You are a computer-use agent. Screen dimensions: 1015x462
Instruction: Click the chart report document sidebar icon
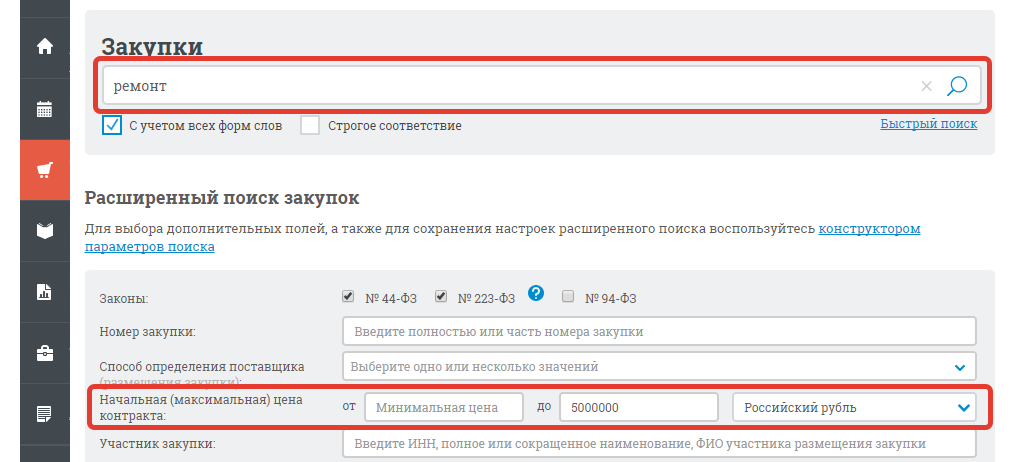click(44, 292)
